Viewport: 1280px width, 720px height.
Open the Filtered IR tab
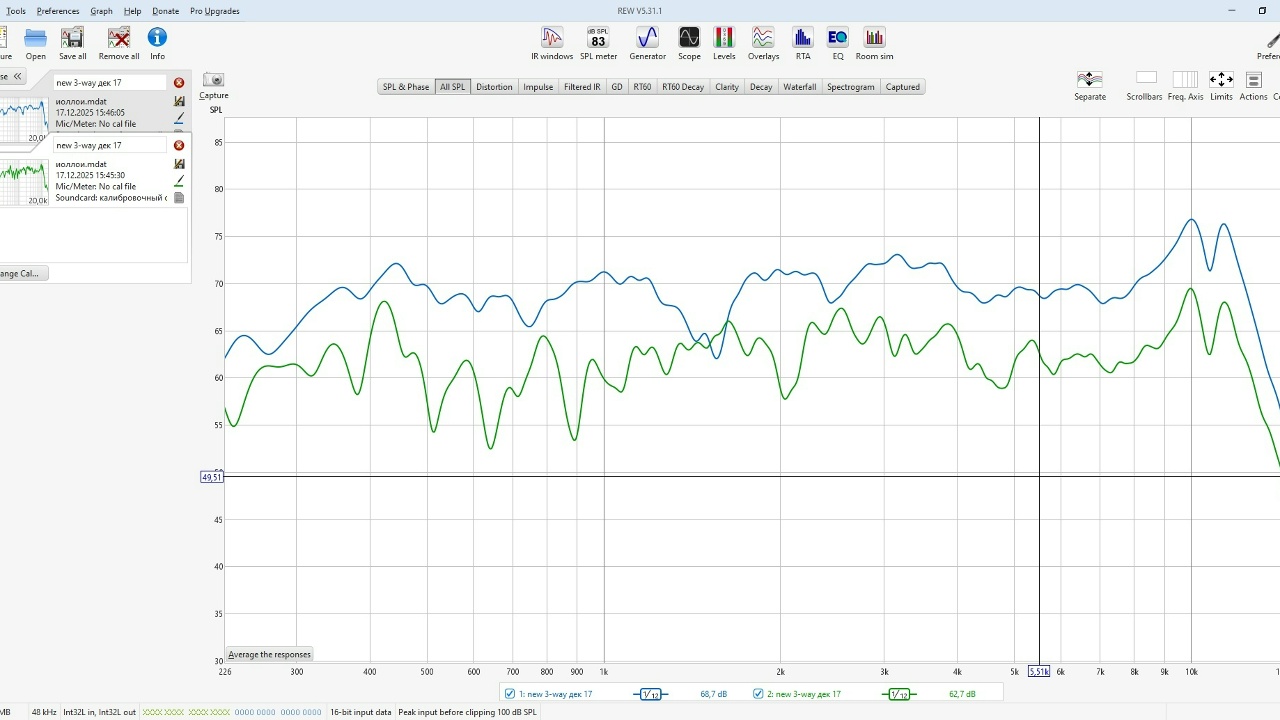[x=582, y=87]
